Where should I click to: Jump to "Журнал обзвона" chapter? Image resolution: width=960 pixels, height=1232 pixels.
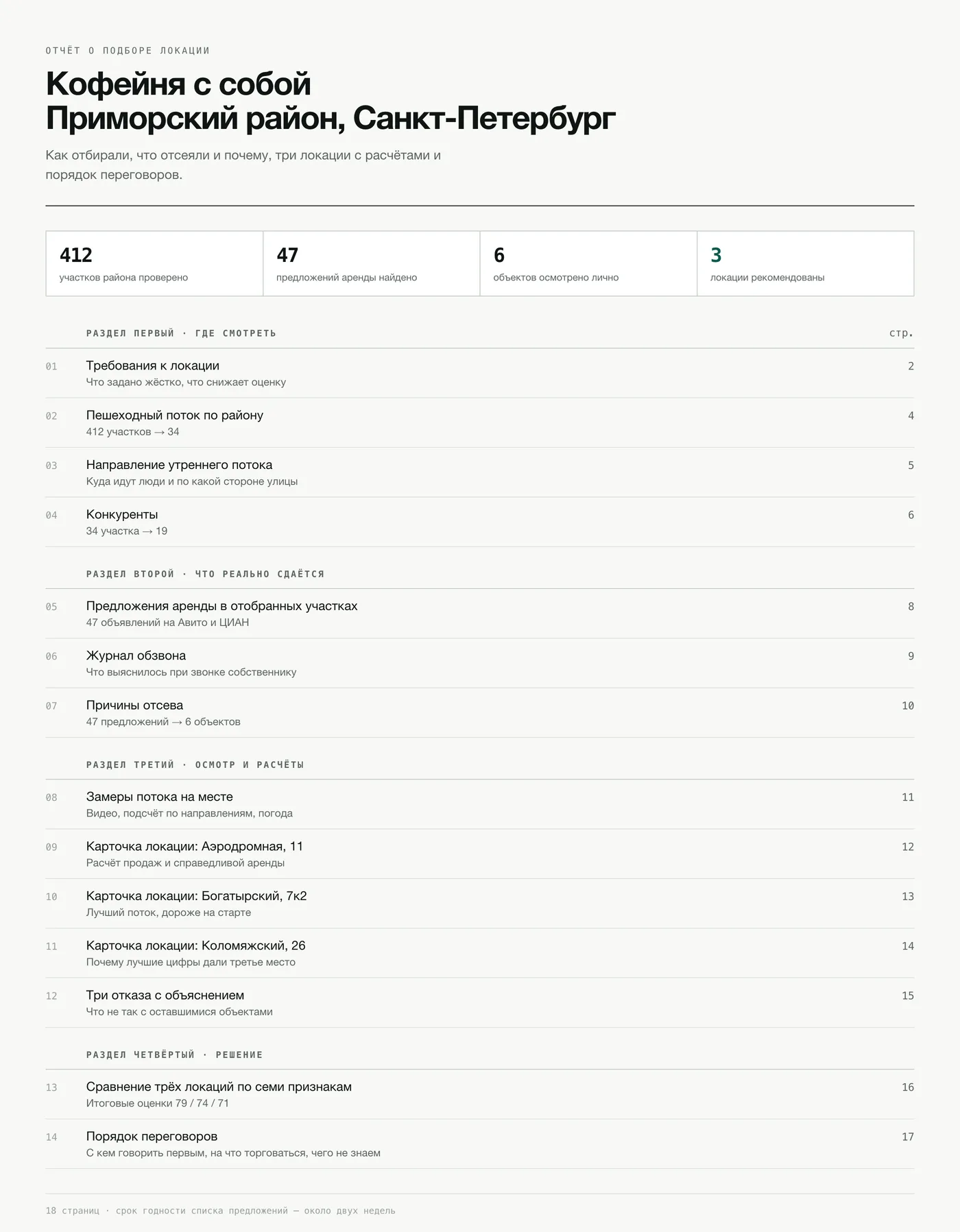(479, 663)
